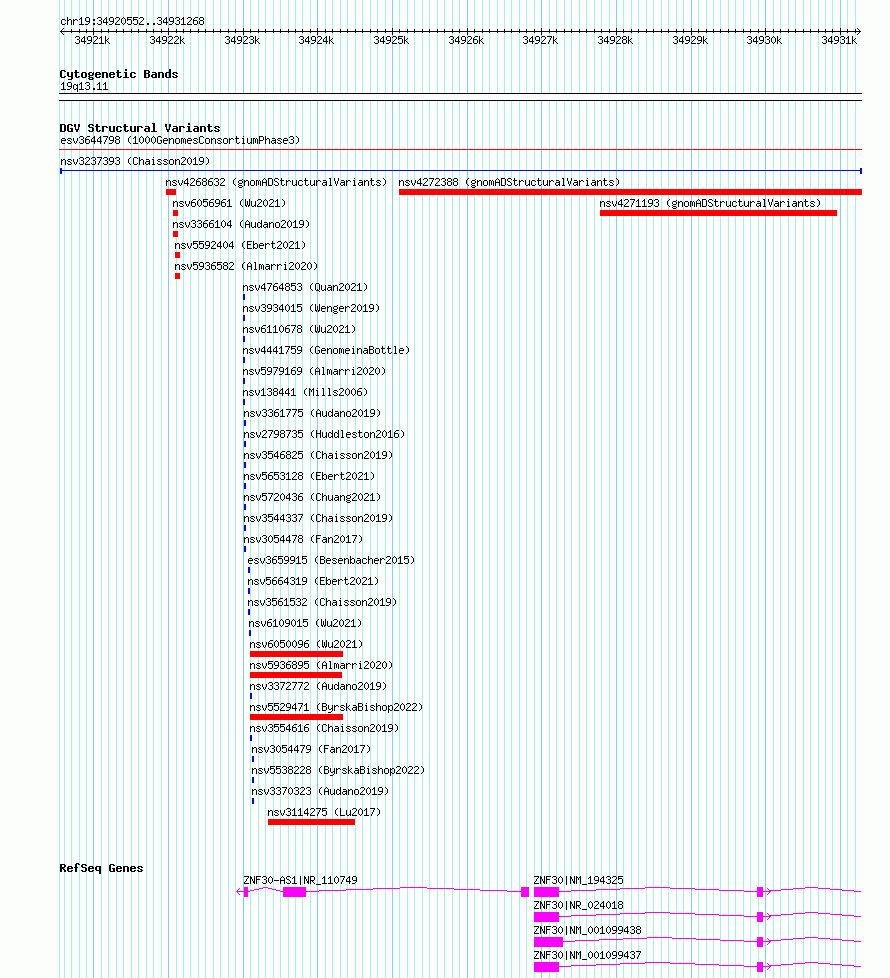This screenshot has width=890, height=978.
Task: Open ZNF30|NM_001099438 transcript label
Action: click(588, 931)
